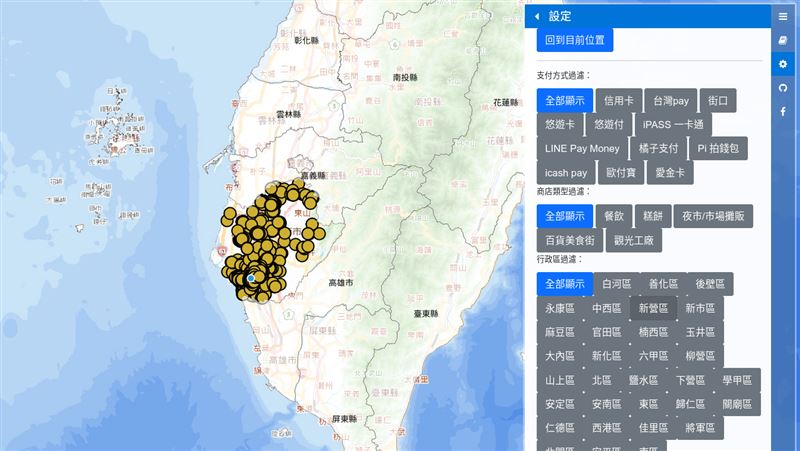Filter store type by 糕餅
Screen dimensions: 800x451
653,216
